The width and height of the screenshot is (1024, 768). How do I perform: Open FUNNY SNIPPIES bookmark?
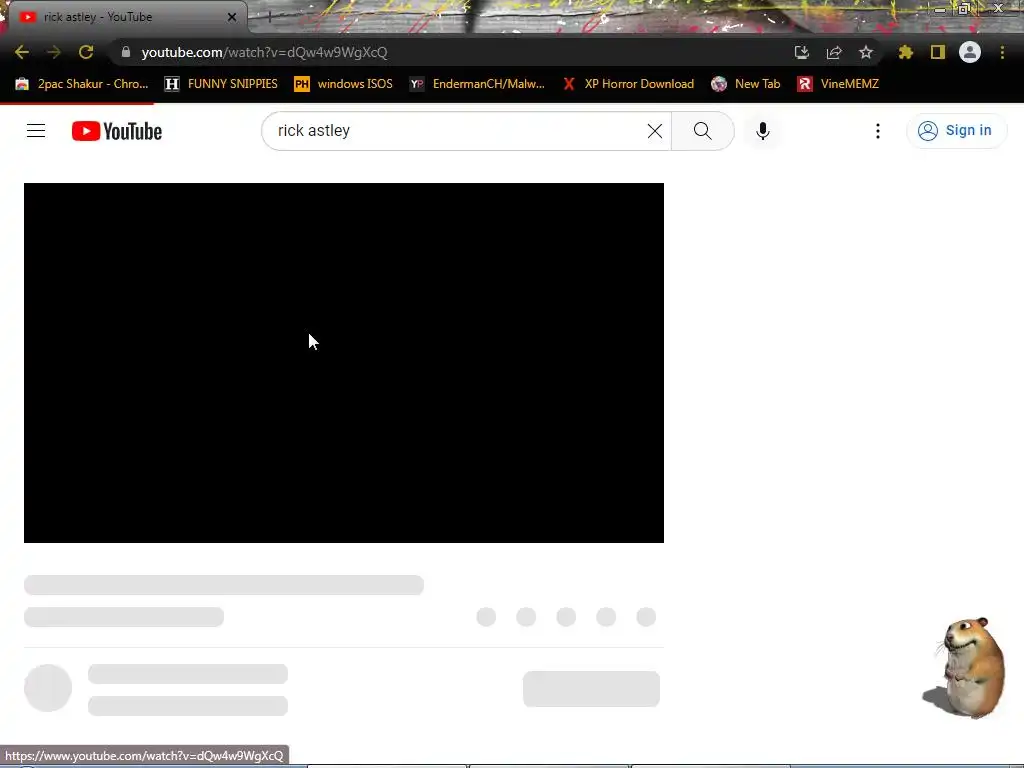coord(221,84)
